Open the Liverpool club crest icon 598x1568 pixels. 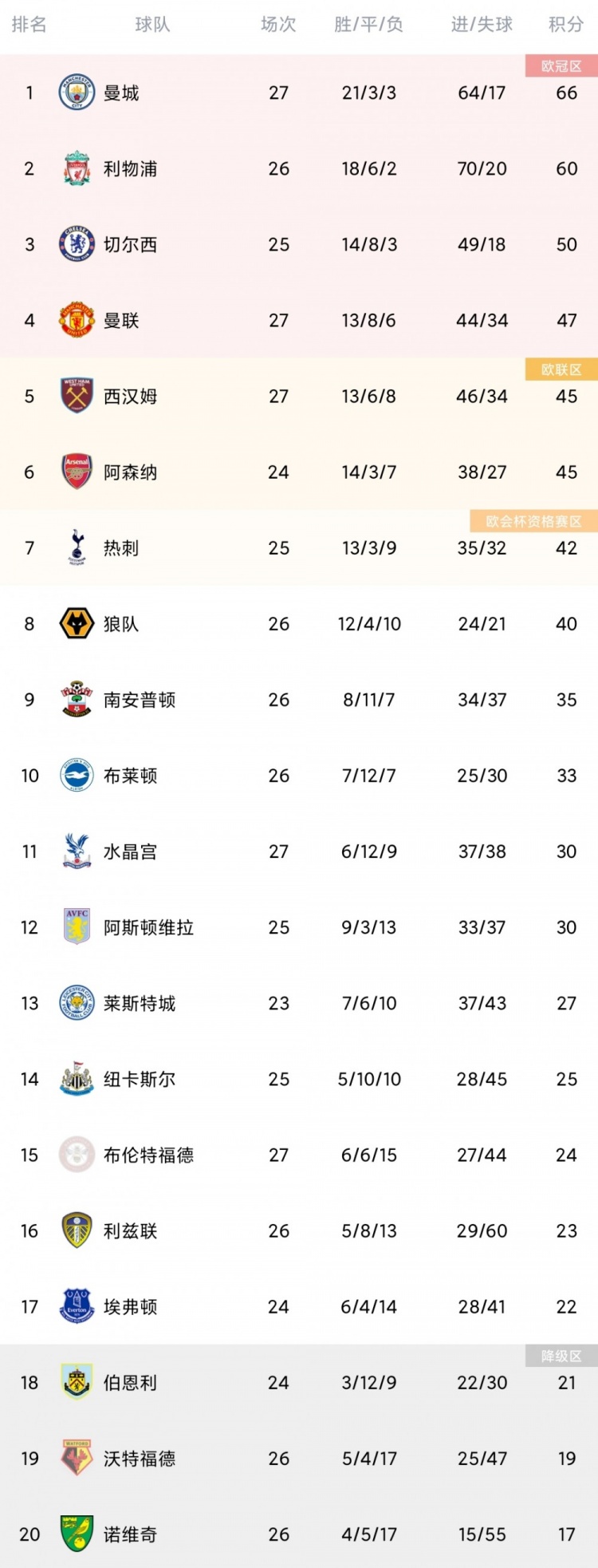pos(77,168)
